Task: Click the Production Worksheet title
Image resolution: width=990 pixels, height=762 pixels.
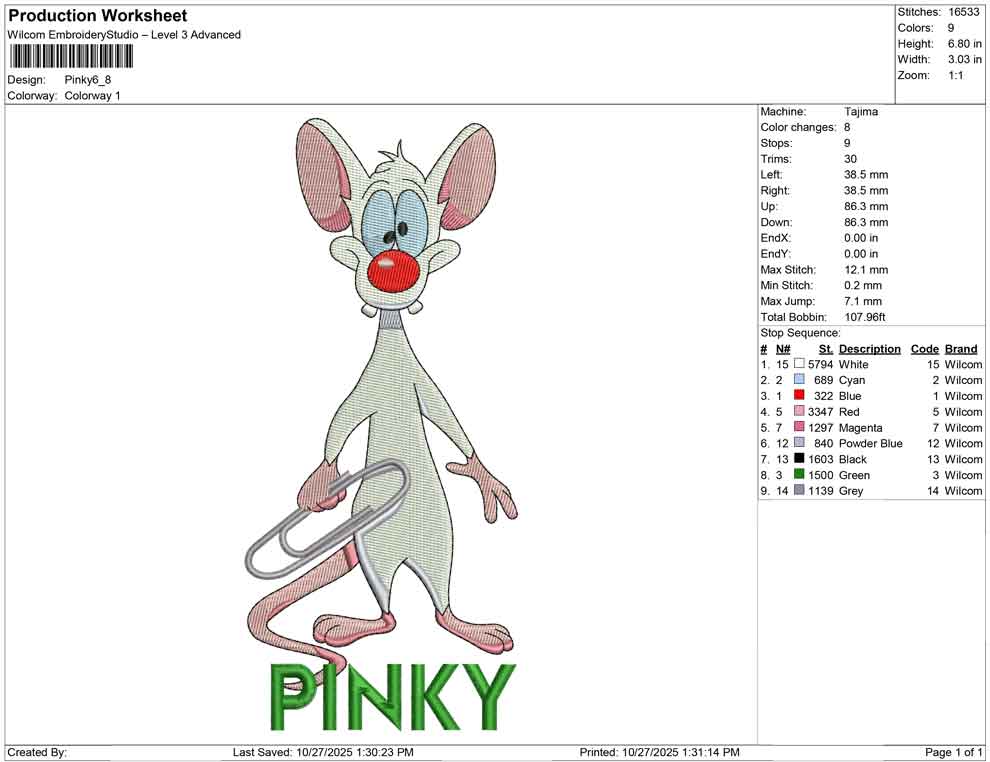Action: coord(98,16)
